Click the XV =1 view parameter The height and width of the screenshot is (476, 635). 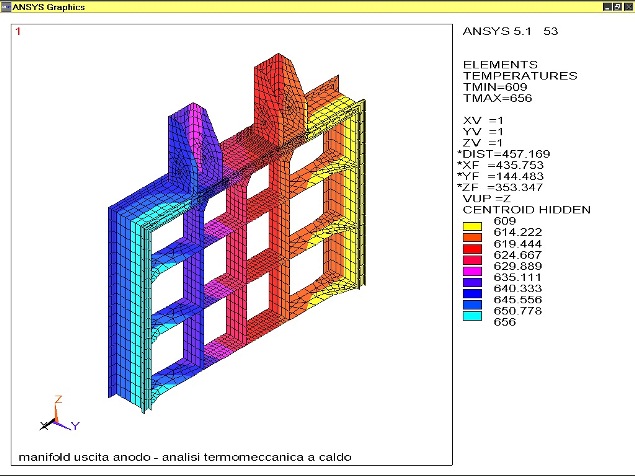pyautogui.click(x=483, y=121)
